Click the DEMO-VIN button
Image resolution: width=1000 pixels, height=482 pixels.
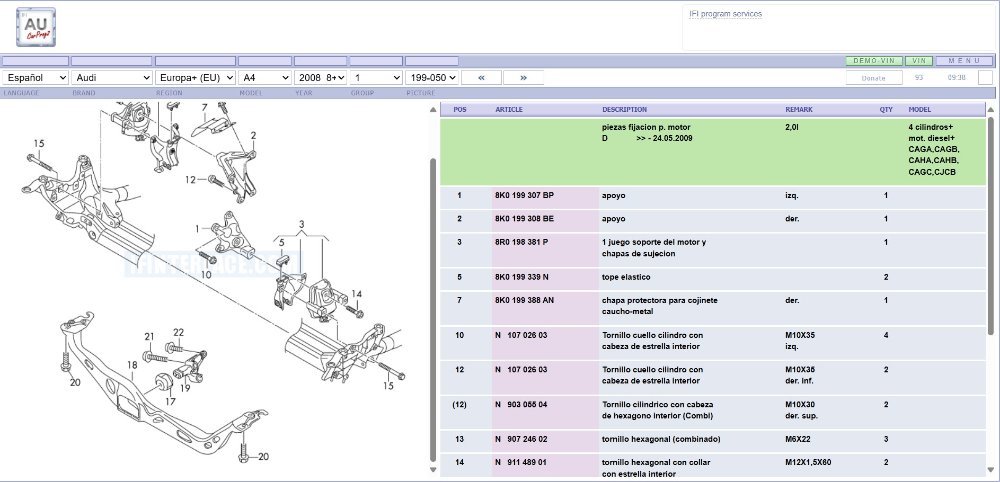tap(874, 61)
